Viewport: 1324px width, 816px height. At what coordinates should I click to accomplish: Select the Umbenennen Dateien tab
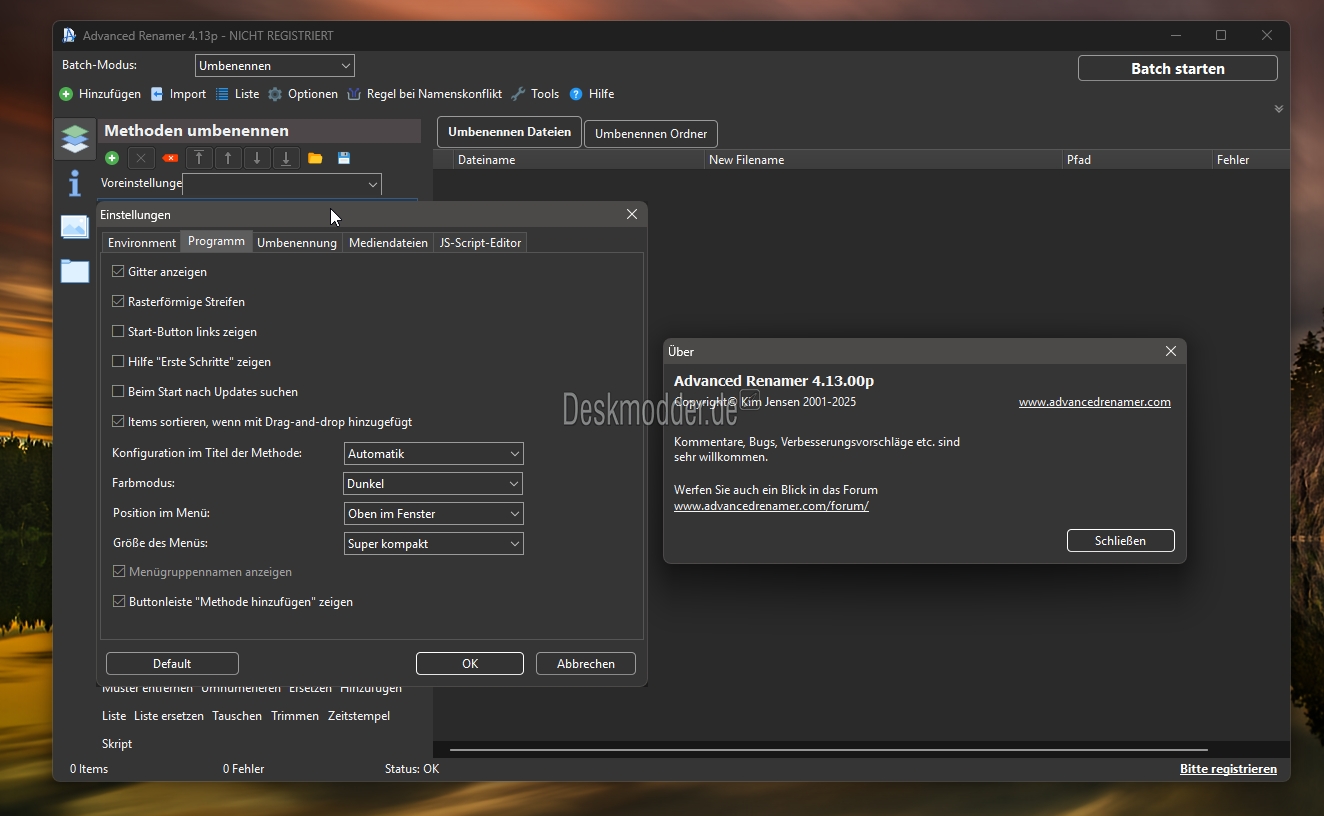[509, 132]
